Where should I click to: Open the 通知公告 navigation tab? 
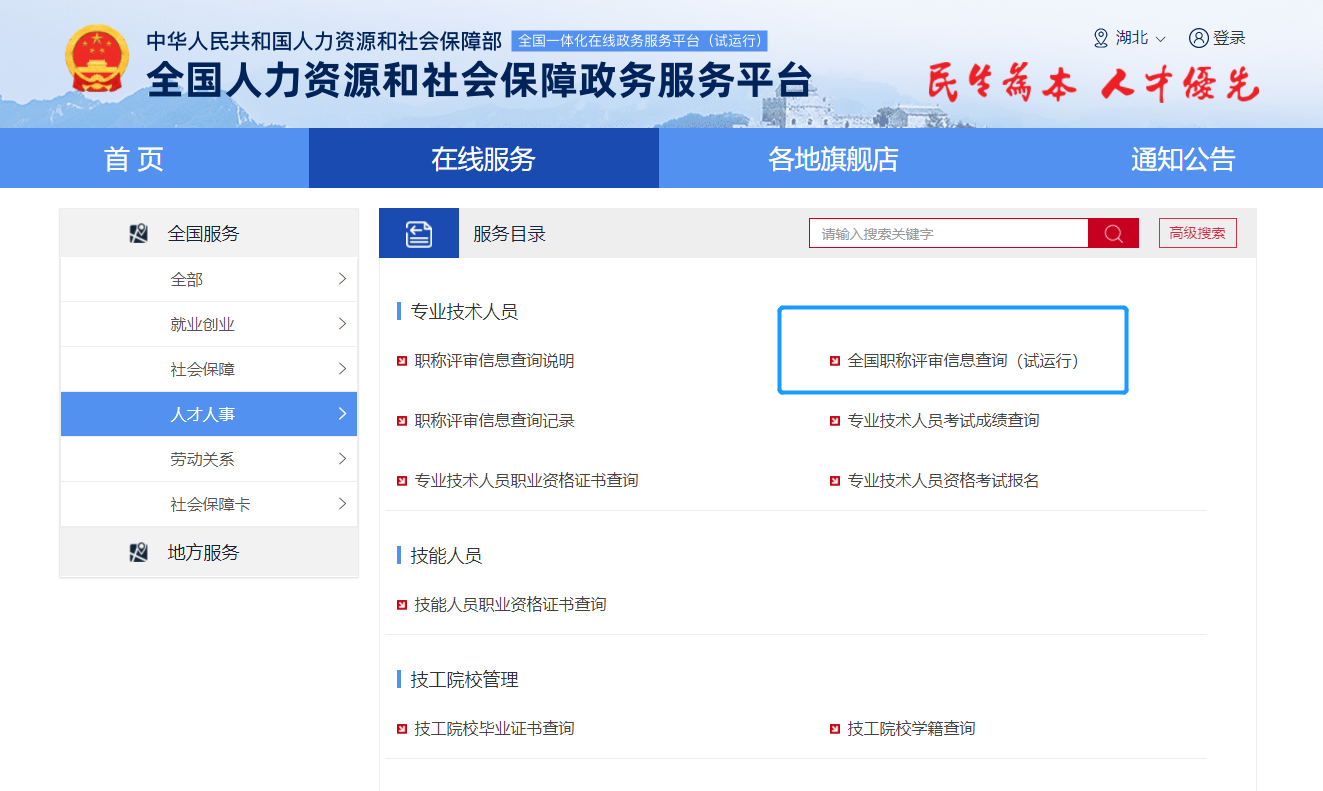click(1183, 159)
